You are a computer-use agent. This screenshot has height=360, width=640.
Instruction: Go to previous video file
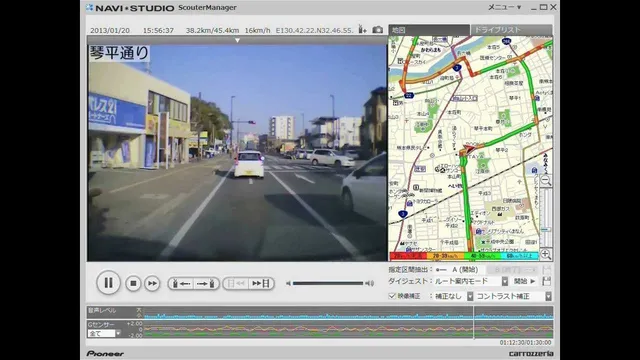pos(236,283)
